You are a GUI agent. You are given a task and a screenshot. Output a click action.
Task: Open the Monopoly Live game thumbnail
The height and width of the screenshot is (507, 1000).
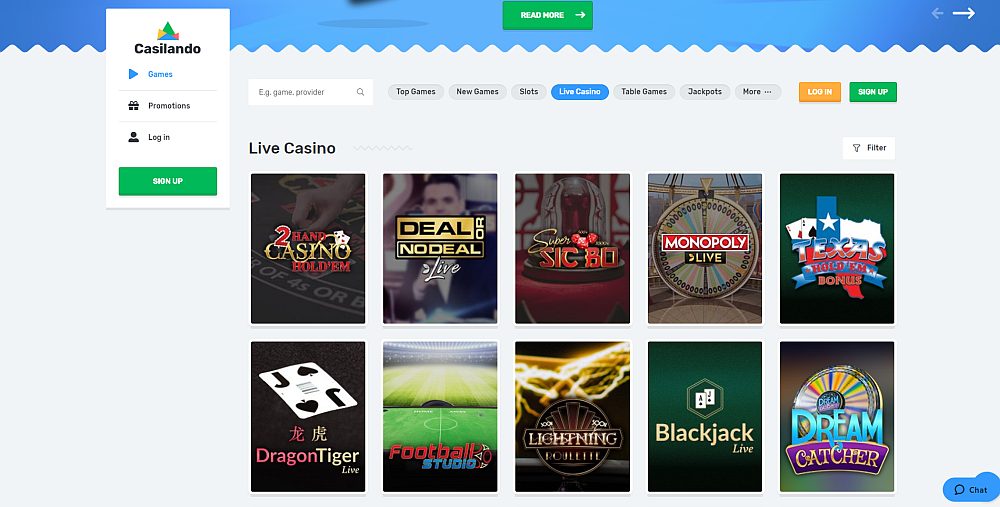coord(705,248)
